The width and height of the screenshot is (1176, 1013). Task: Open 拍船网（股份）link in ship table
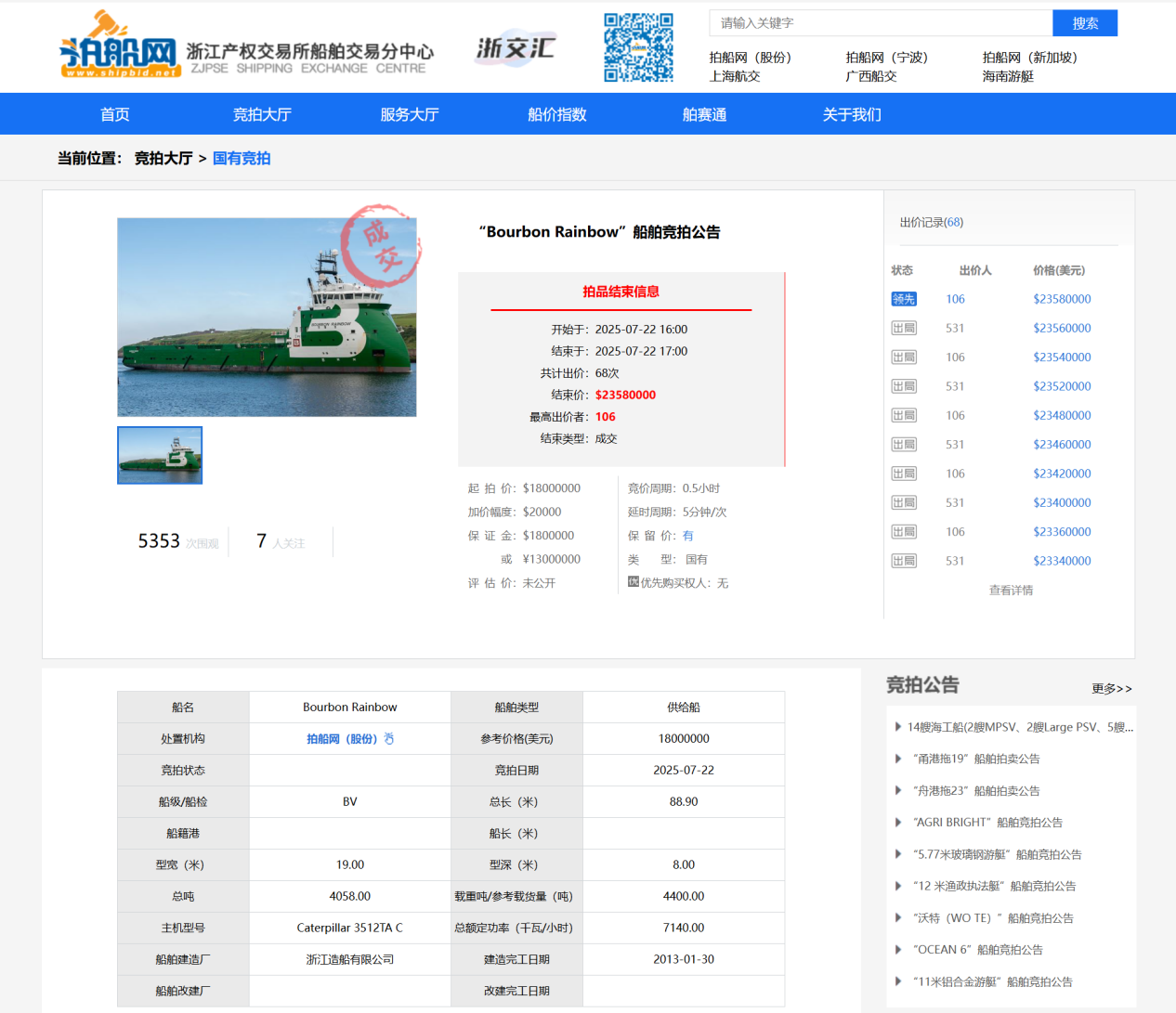coord(342,739)
